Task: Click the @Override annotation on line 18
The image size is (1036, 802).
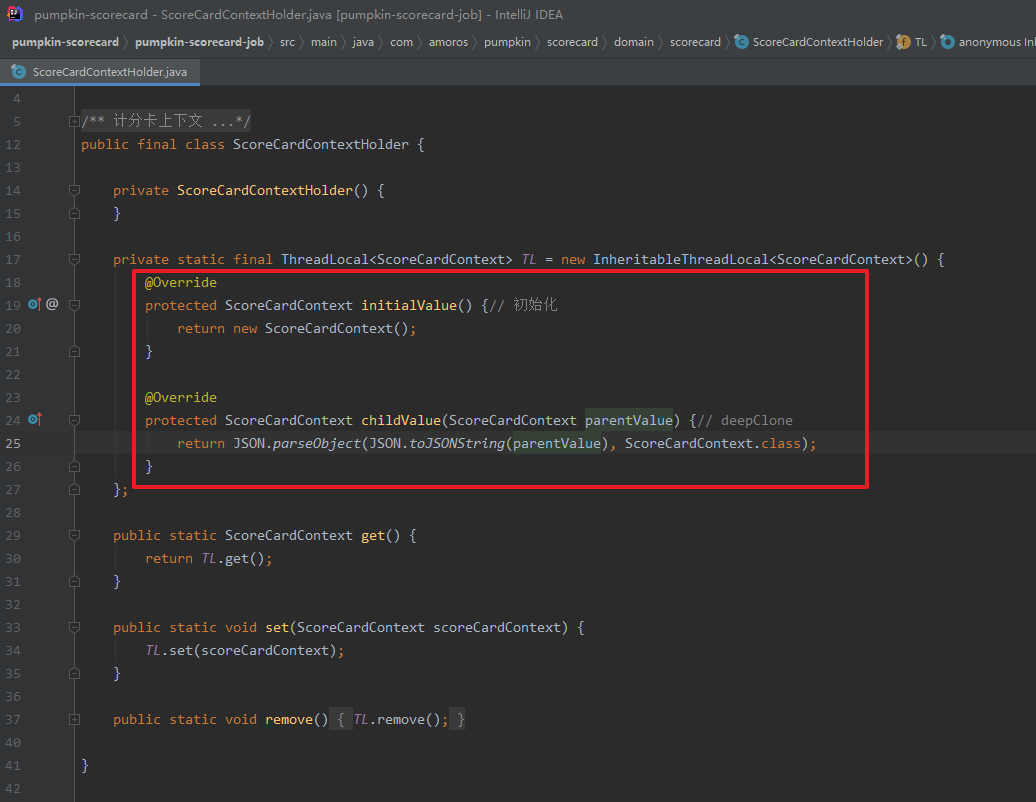Action: tap(181, 282)
